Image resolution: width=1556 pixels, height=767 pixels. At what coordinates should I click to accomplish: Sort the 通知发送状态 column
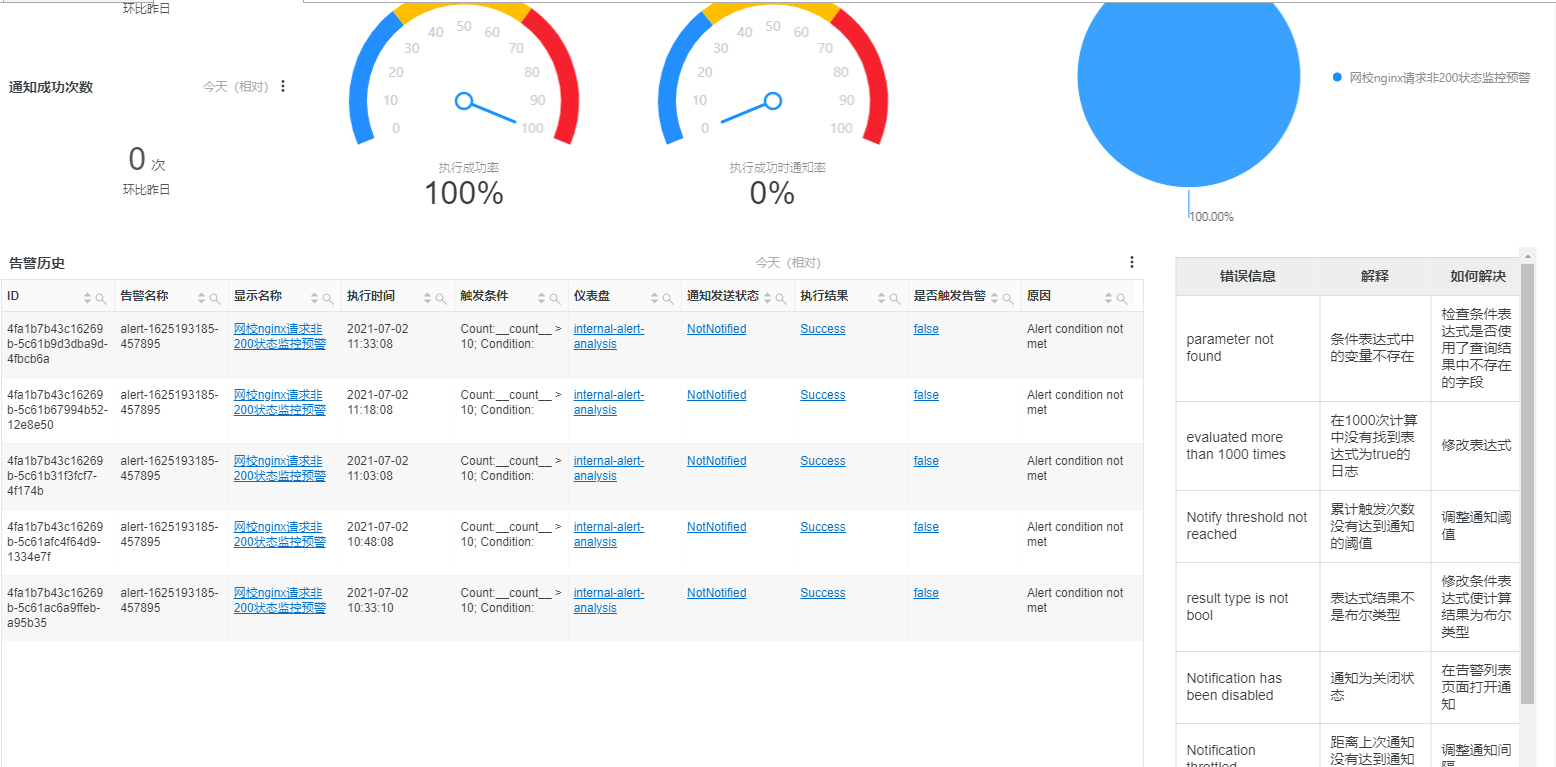click(x=767, y=298)
